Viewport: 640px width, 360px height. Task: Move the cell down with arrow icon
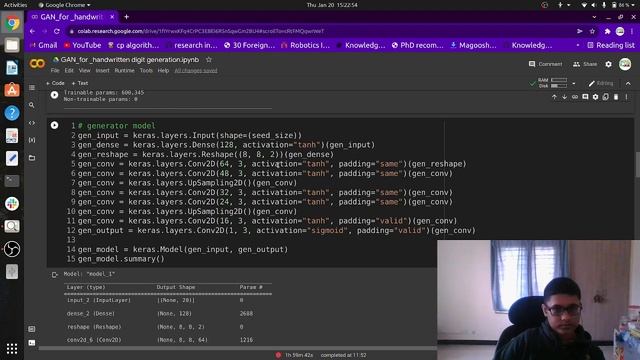pos(564,97)
